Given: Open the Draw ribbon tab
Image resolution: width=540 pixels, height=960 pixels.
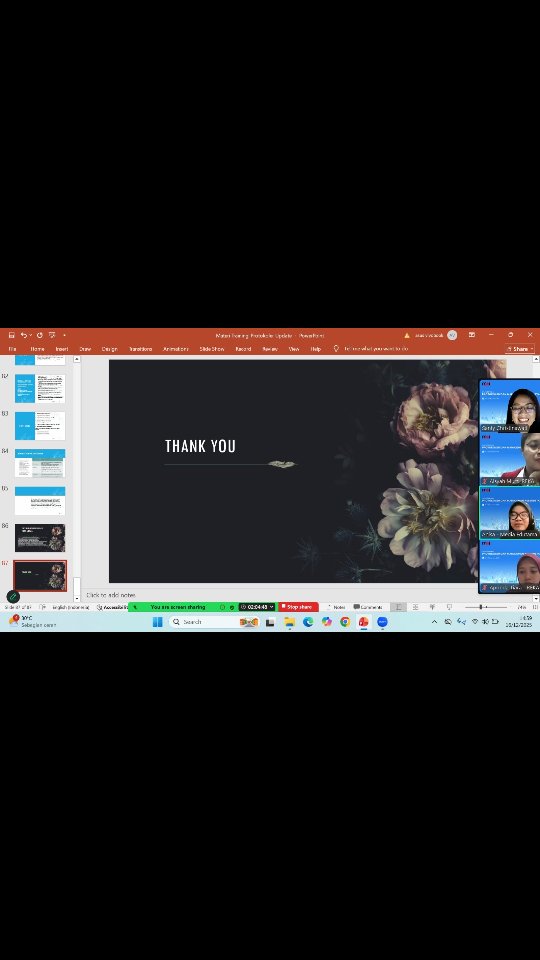Looking at the screenshot, I should point(85,349).
